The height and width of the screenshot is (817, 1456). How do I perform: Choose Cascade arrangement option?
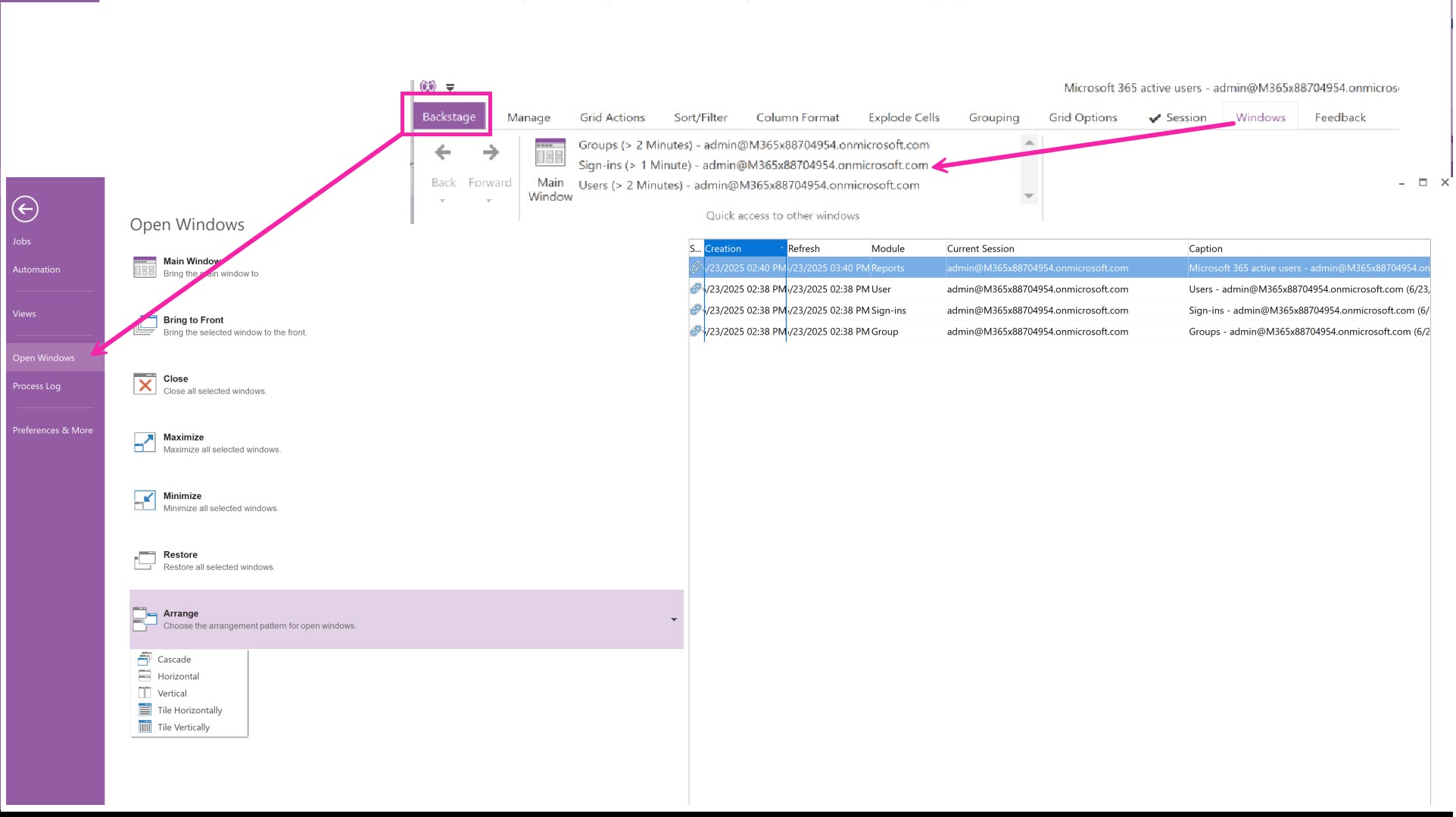click(174, 660)
